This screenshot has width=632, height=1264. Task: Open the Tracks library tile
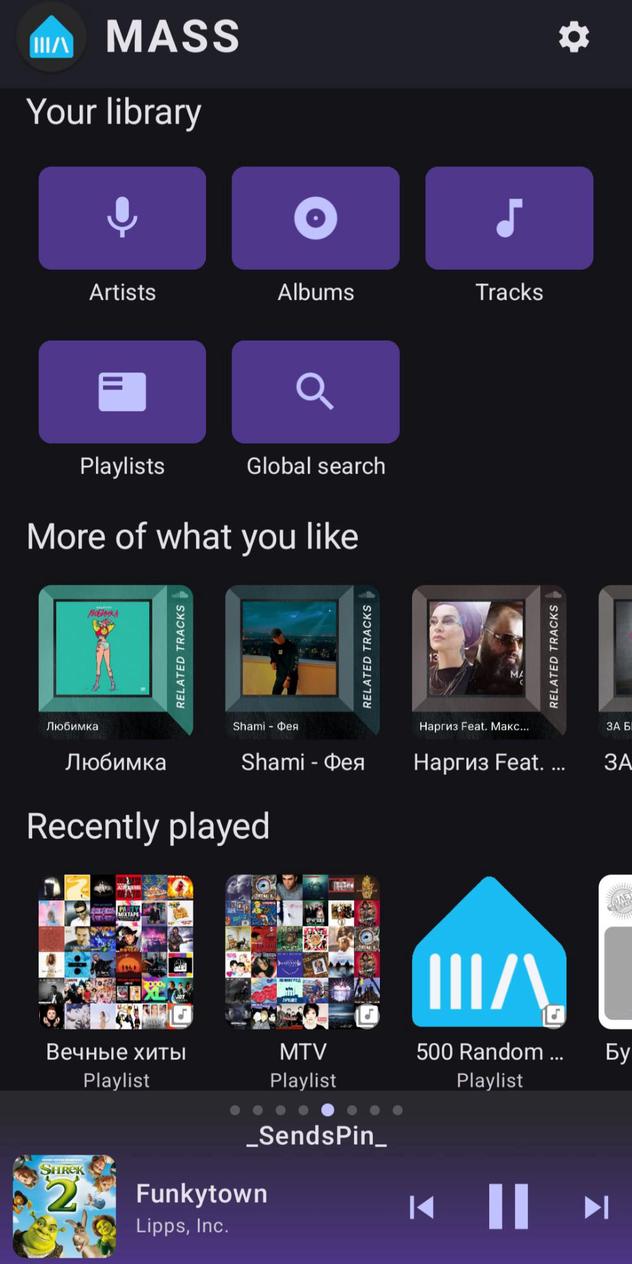509,218
